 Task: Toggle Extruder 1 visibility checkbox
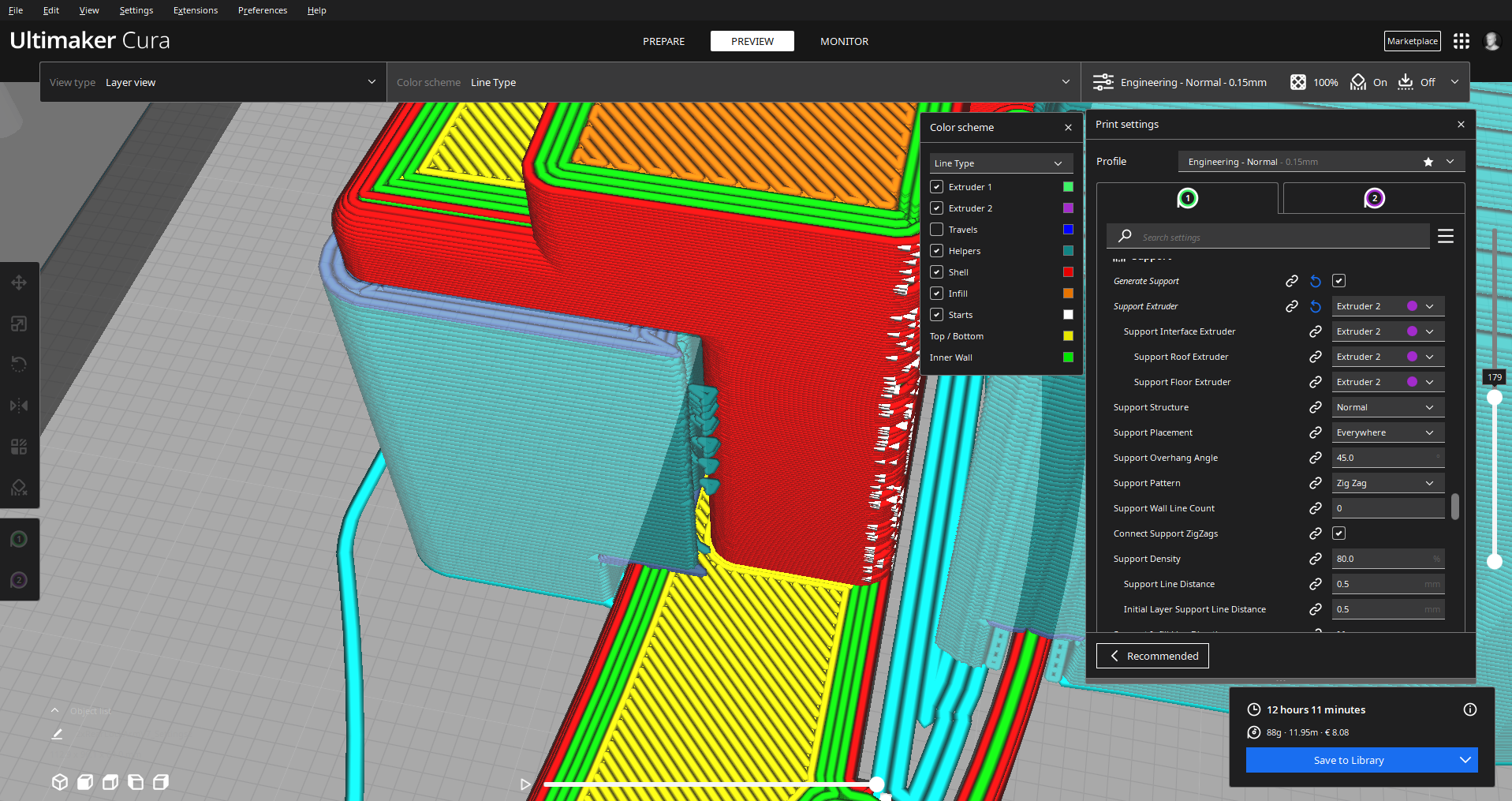click(937, 187)
